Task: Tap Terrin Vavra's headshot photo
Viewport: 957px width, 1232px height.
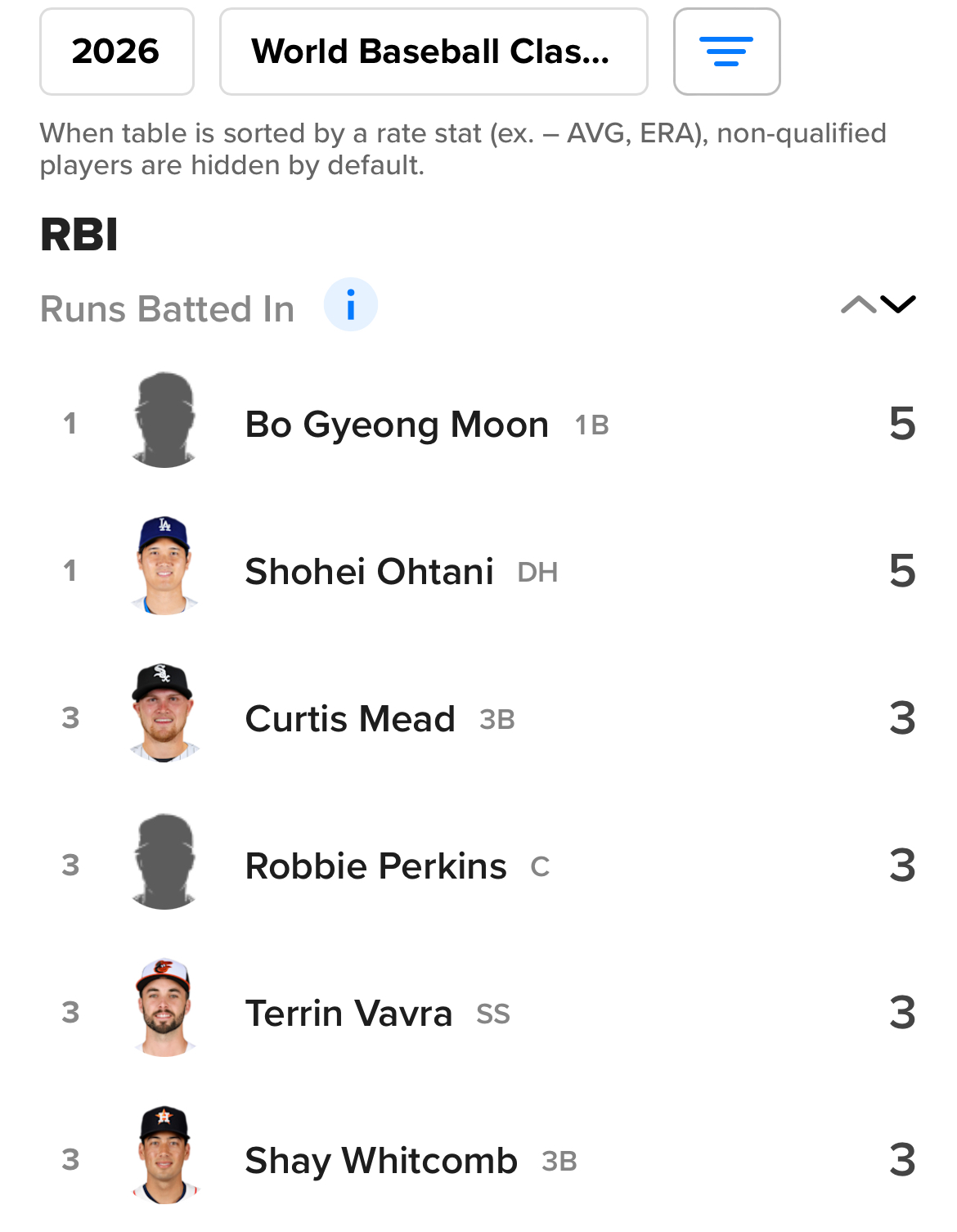Action: 164,1008
